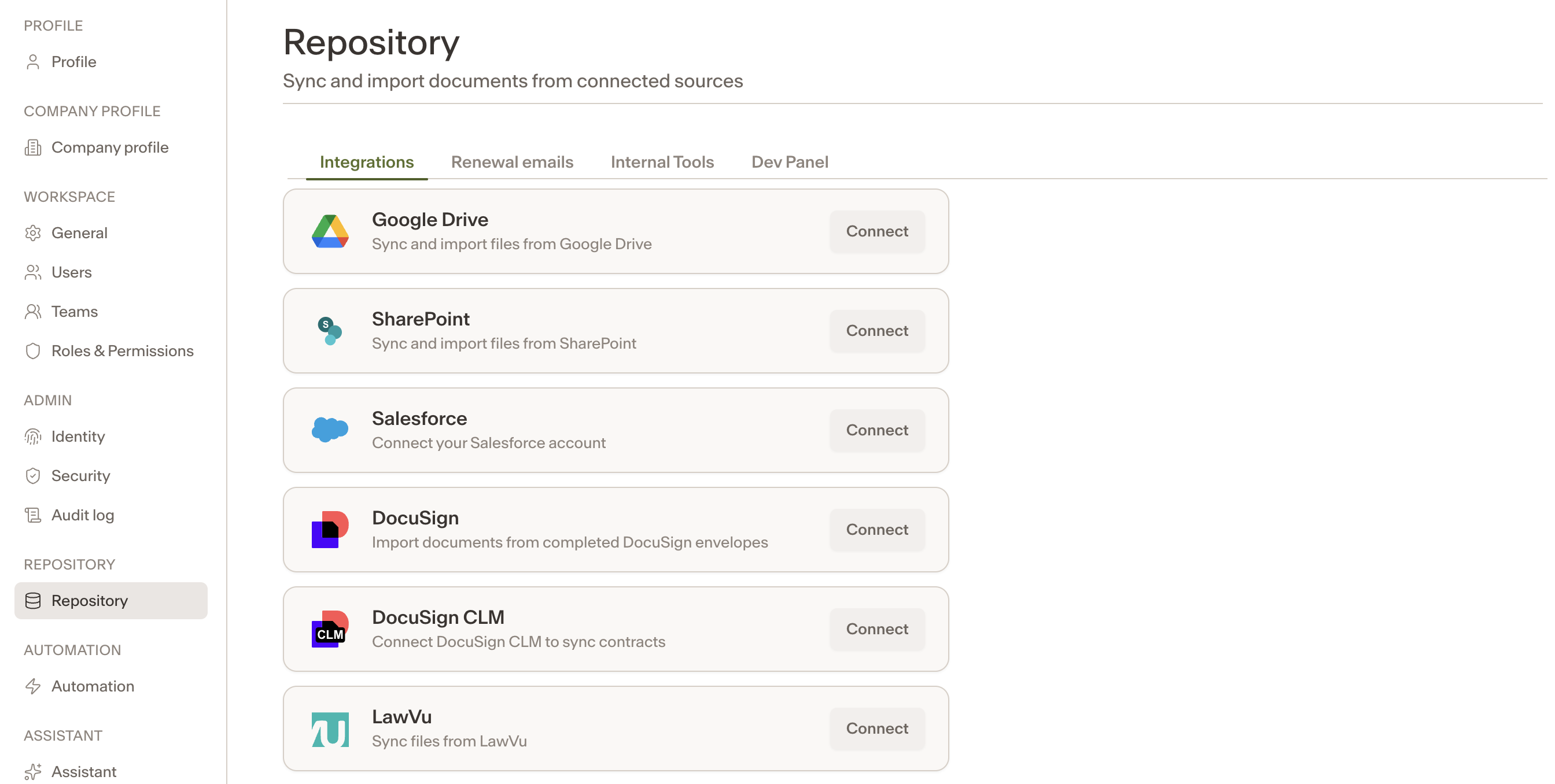This screenshot has height=784, width=1555.
Task: Click the General gear icon
Action: 33,234
